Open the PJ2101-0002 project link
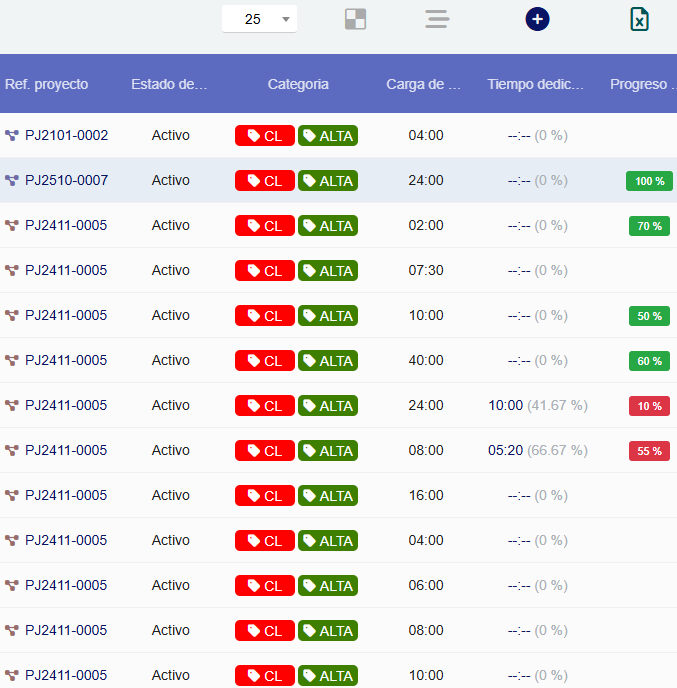 66,135
